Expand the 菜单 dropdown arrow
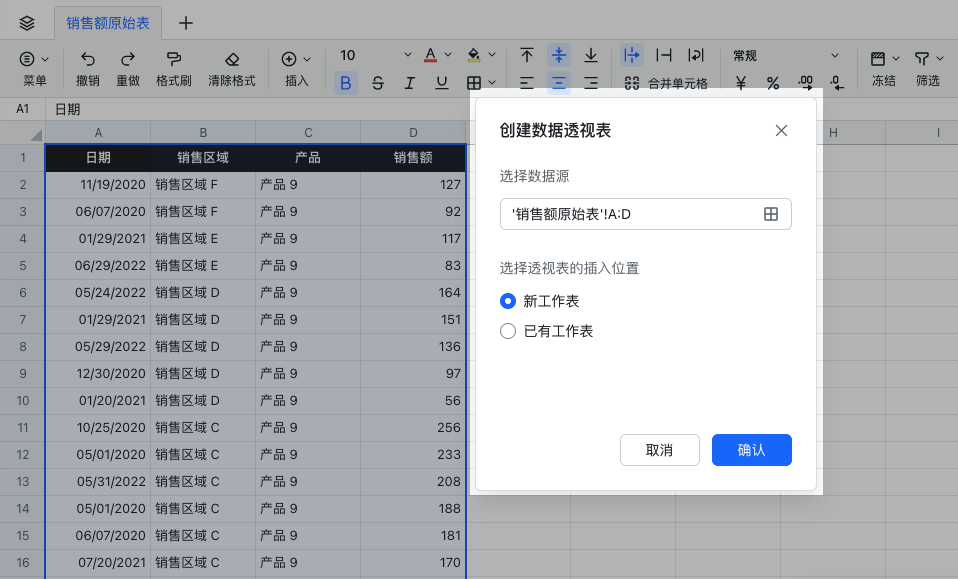This screenshot has height=579, width=958. click(45, 59)
